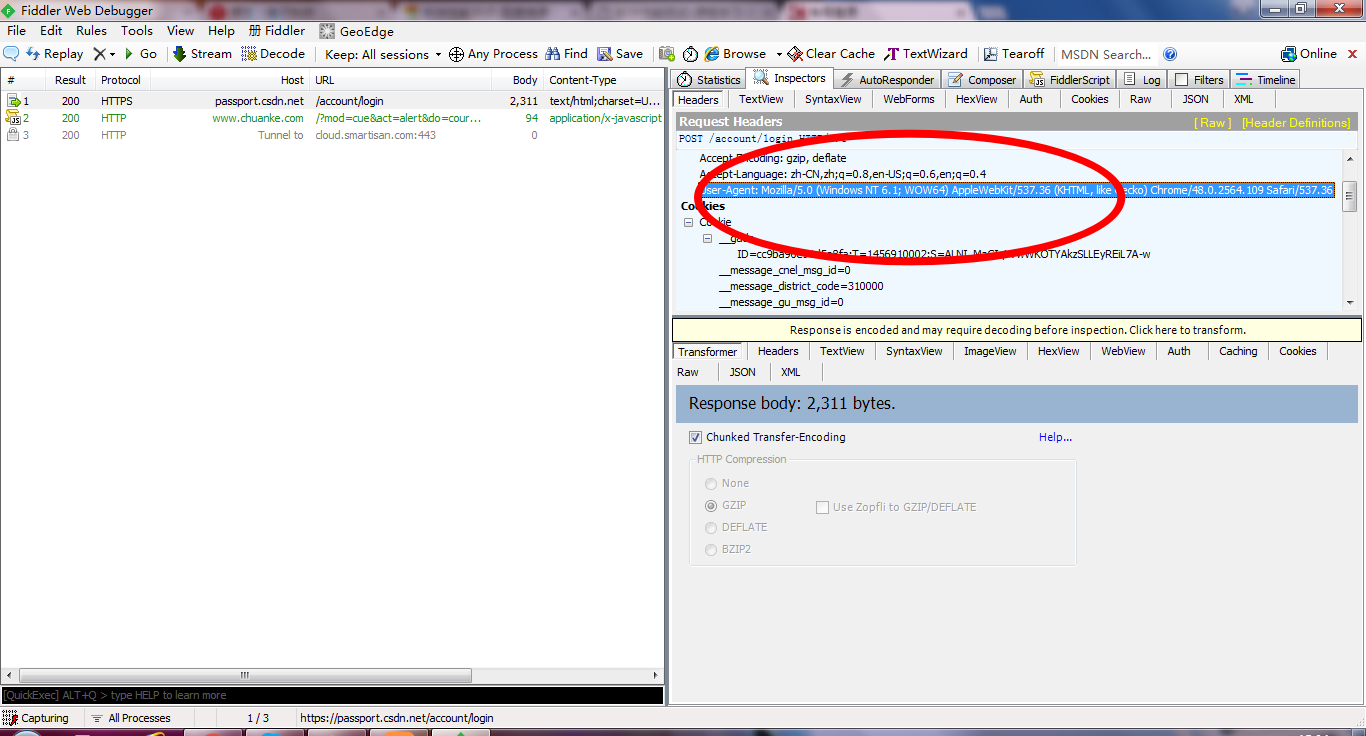1366x736 pixels.
Task: Click the headers scrollbar down arrow
Action: click(1350, 303)
